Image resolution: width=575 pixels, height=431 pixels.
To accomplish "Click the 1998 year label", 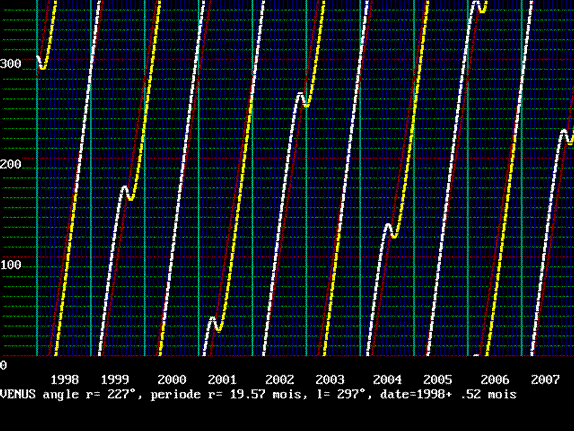I will pyautogui.click(x=65, y=380).
